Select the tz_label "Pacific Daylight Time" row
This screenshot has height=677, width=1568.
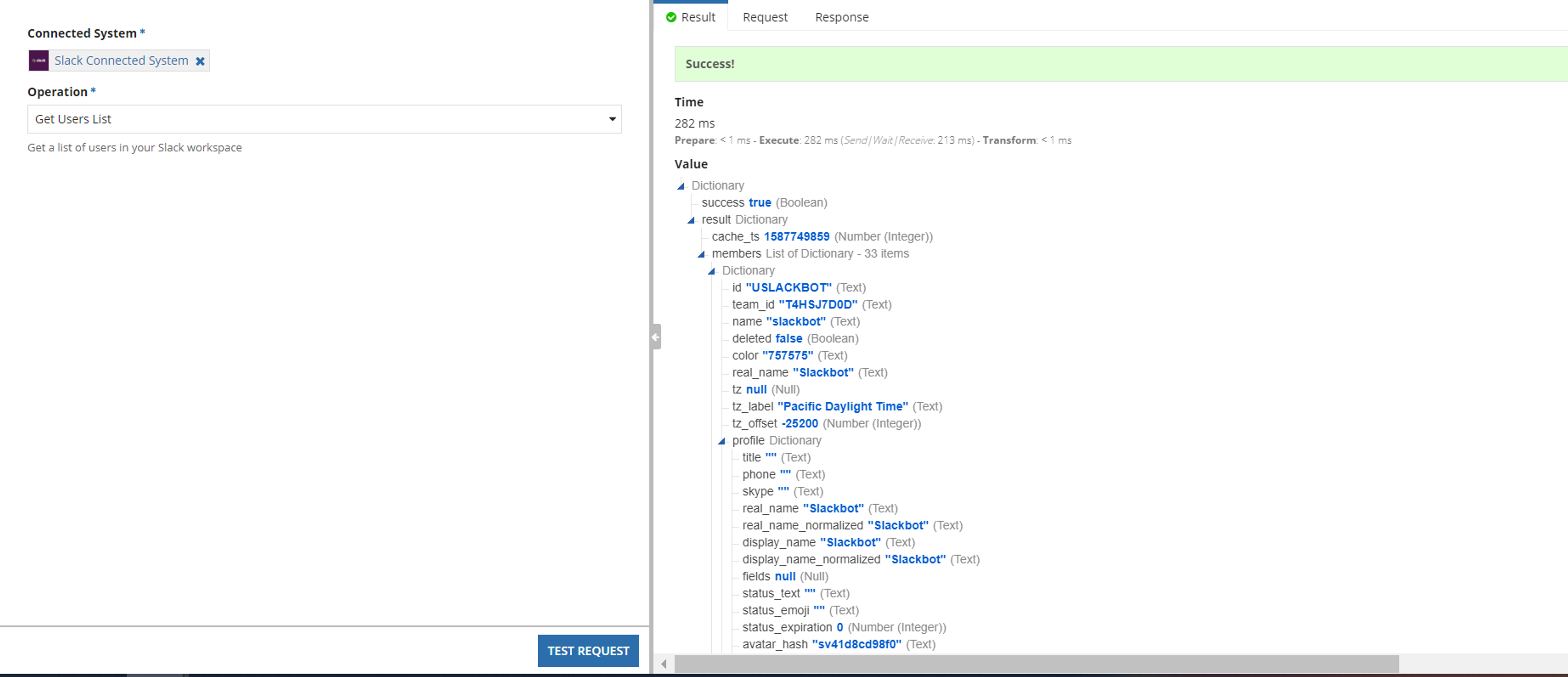(x=837, y=407)
